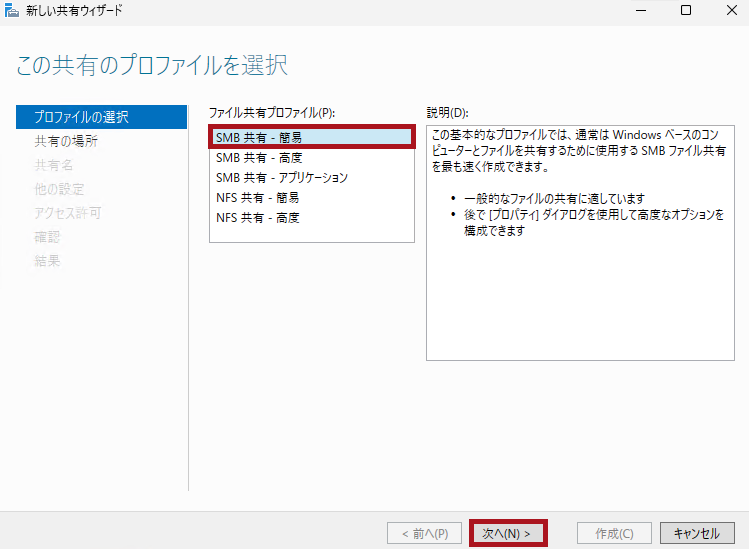Close the New Share Wizard window
The height and width of the screenshot is (549, 749).
coord(731,10)
